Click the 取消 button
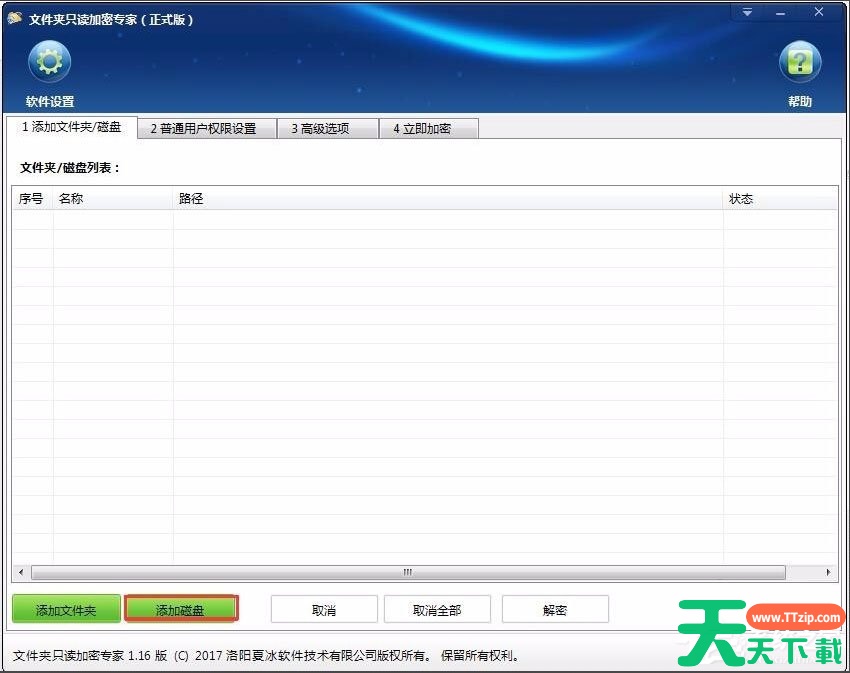Image resolution: width=850 pixels, height=673 pixels. pyautogui.click(x=324, y=610)
